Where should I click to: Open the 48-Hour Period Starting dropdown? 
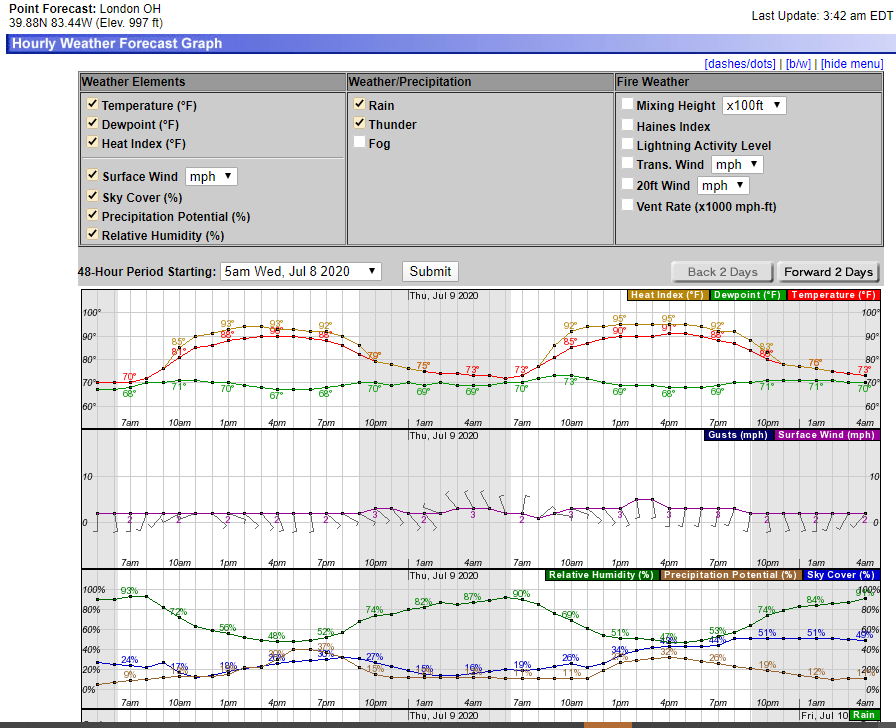click(x=302, y=271)
